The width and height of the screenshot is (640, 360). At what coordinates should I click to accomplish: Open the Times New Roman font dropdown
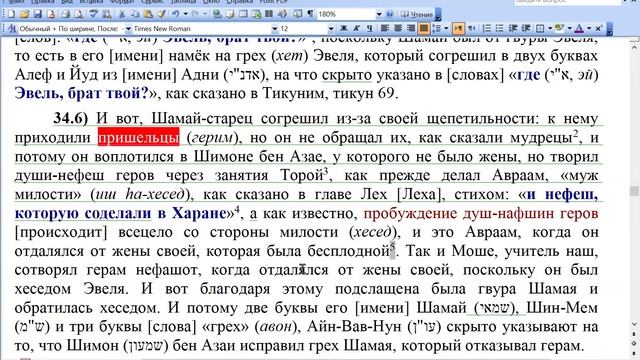point(275,29)
